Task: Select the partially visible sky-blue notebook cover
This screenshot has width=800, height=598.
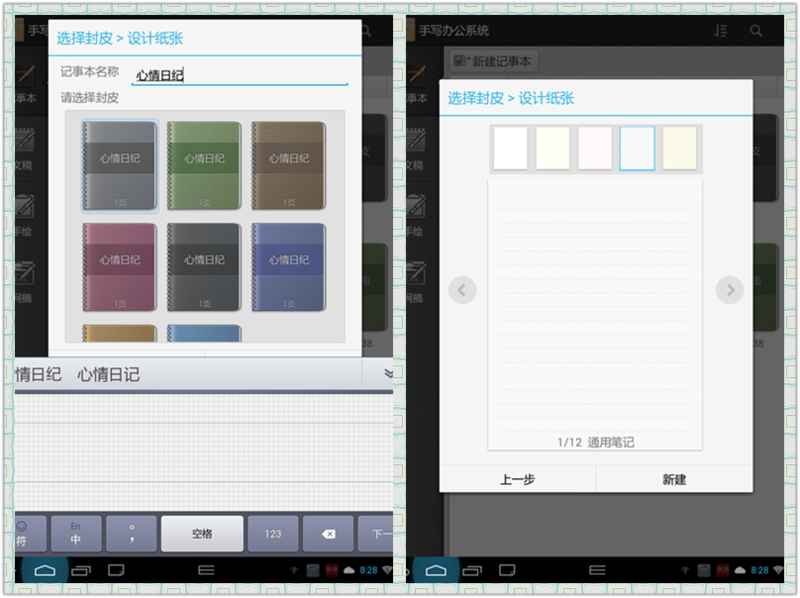Action: (x=204, y=333)
